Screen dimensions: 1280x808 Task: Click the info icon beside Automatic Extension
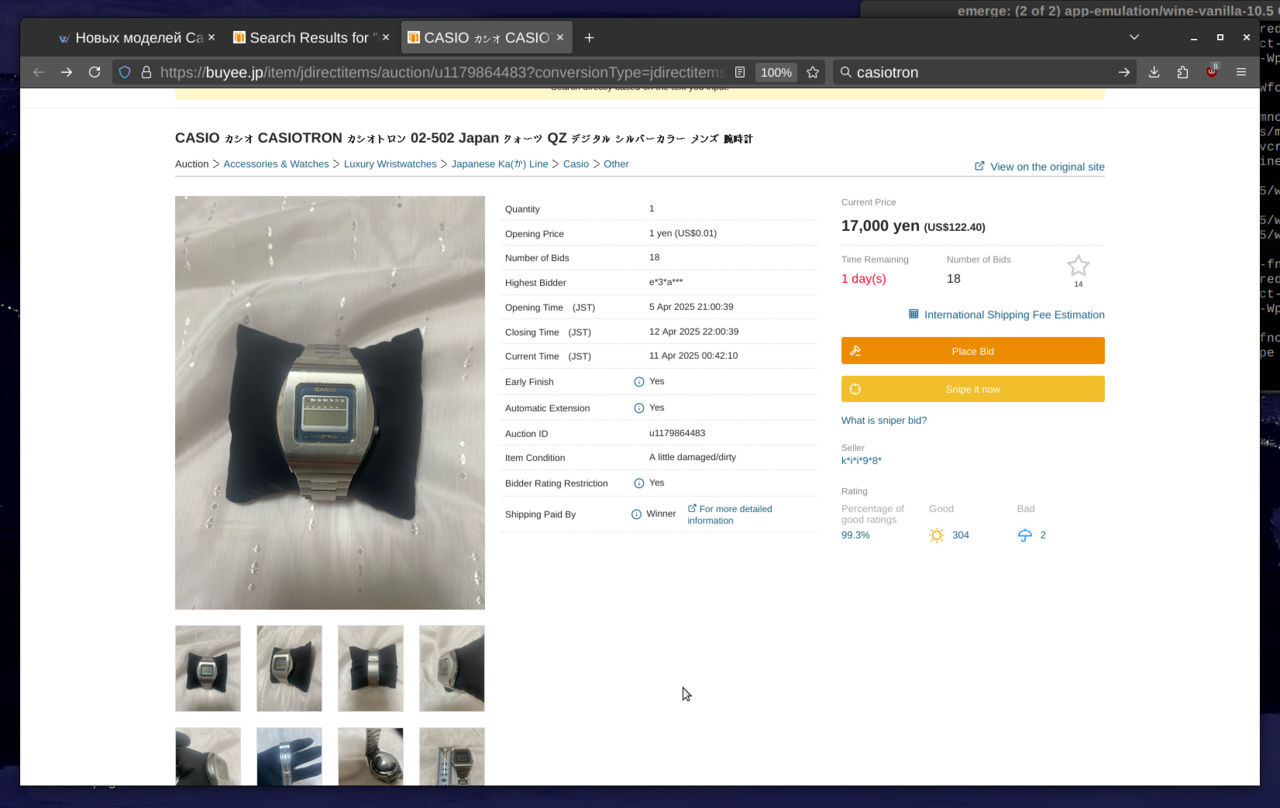tap(639, 408)
